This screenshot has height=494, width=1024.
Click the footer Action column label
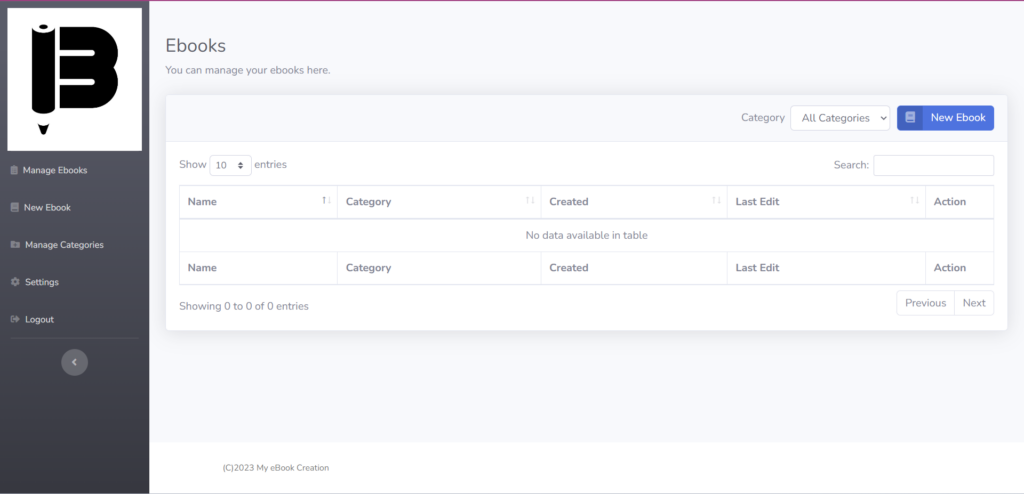(x=950, y=268)
